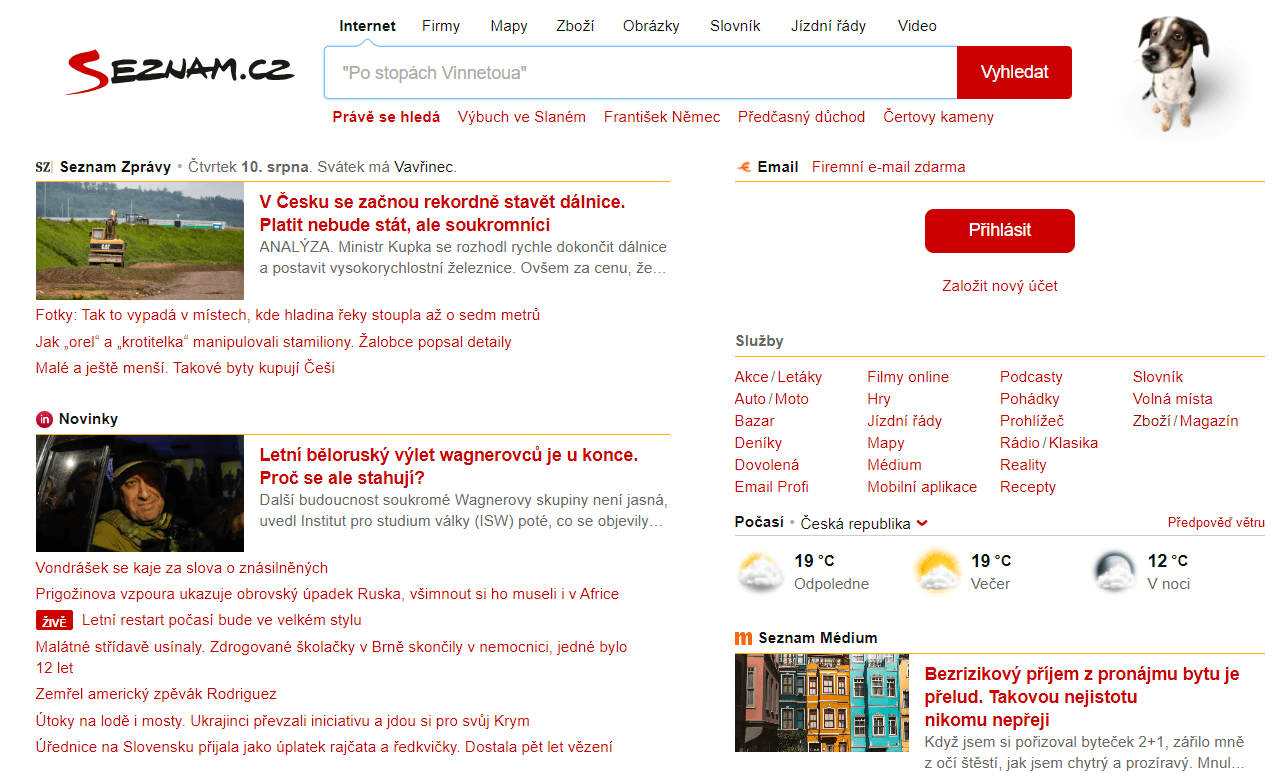1288x775 pixels.
Task: Click trending search František Němec
Action: pos(662,117)
